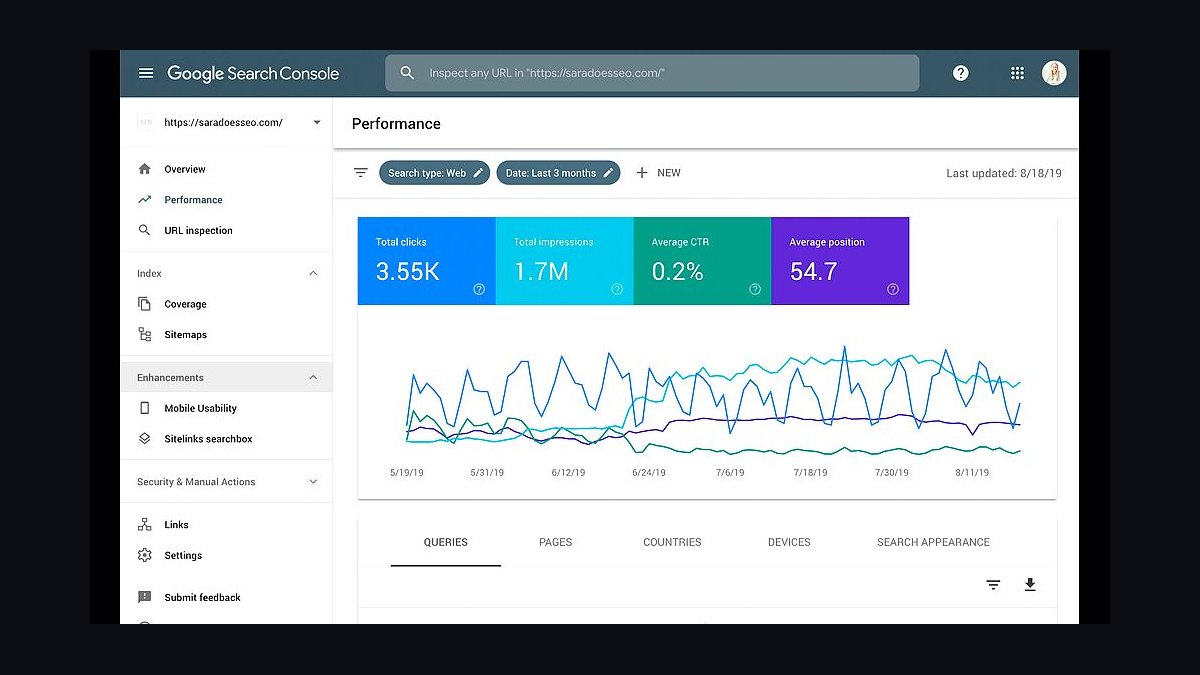Open the Sitemaps report link
The width and height of the screenshot is (1200, 675).
click(x=185, y=335)
